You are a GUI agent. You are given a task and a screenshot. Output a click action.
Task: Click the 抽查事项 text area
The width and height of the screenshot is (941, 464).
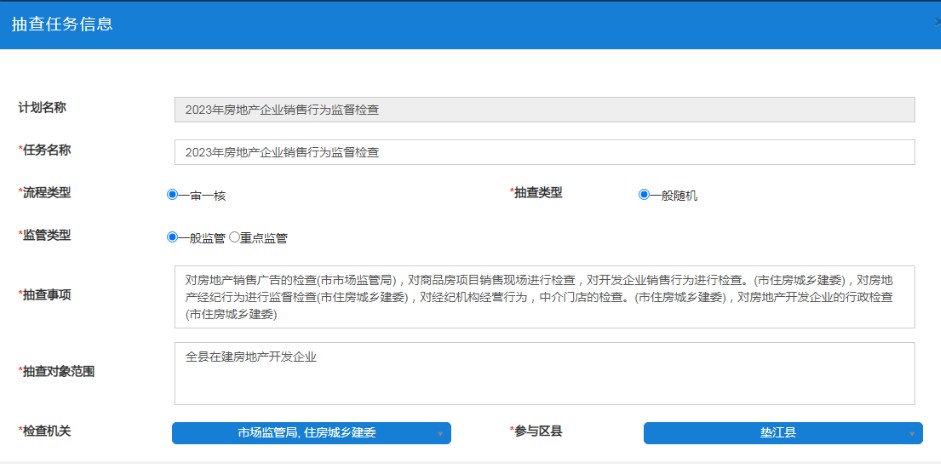click(544, 297)
